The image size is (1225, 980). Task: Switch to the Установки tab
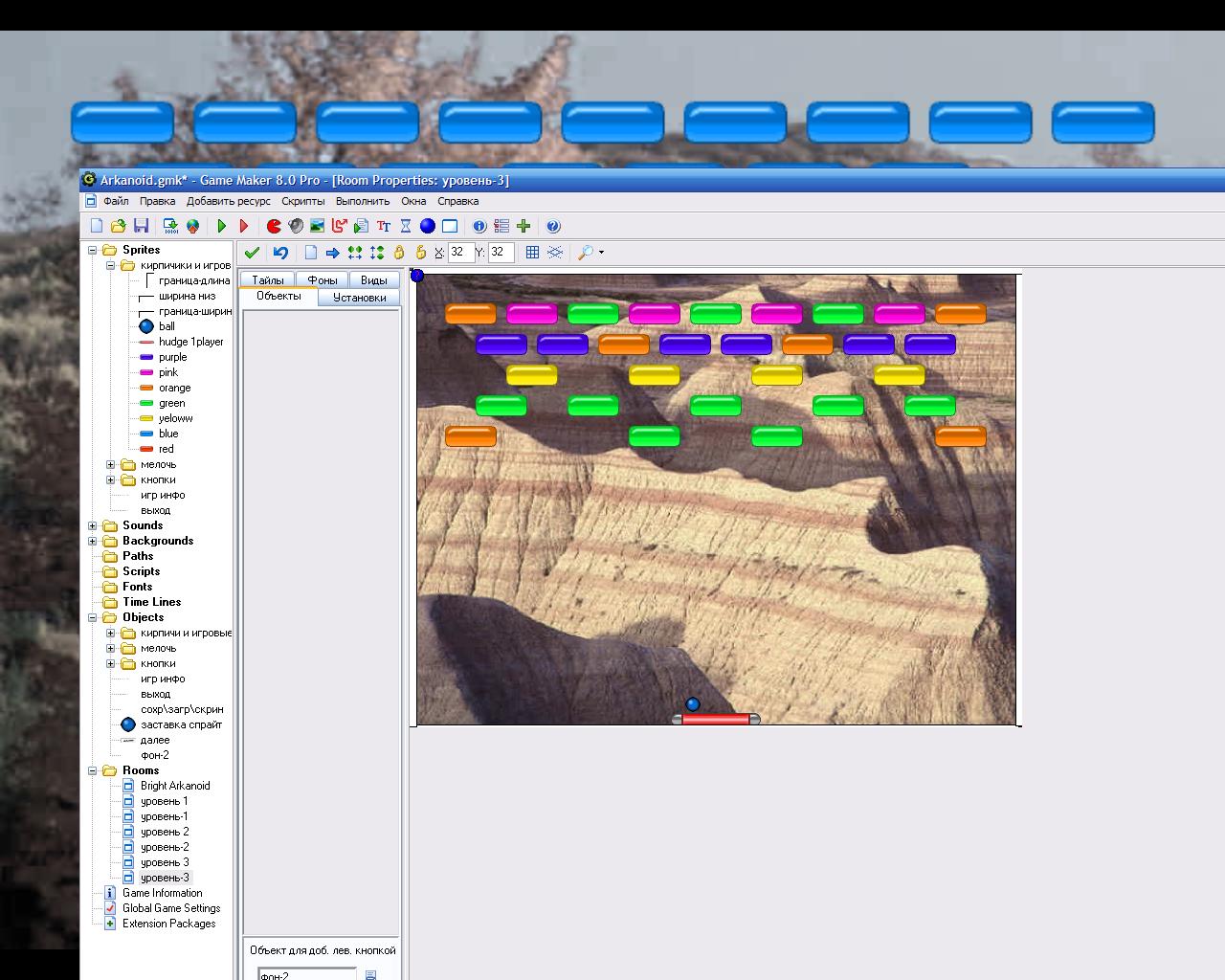pos(360,298)
